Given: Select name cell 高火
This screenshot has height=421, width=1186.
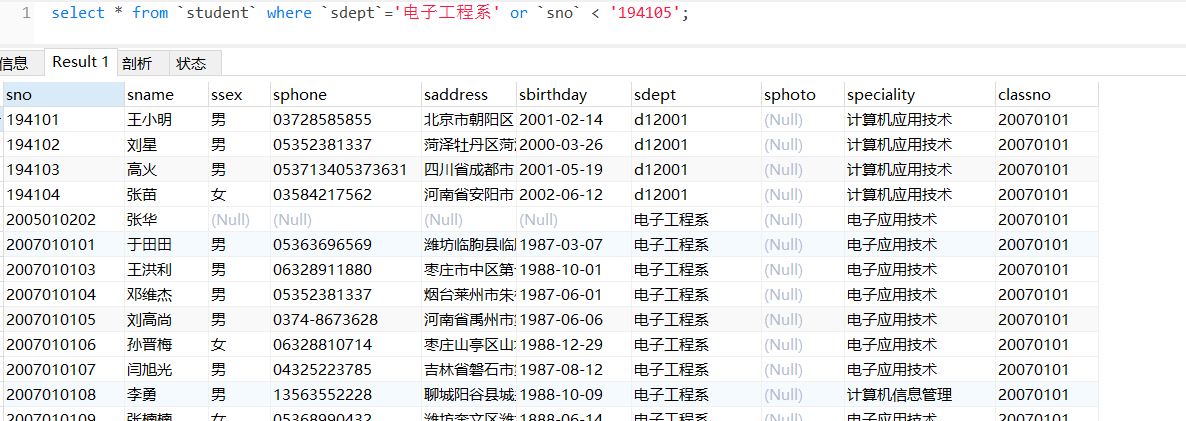Looking at the screenshot, I should click(x=166, y=169).
